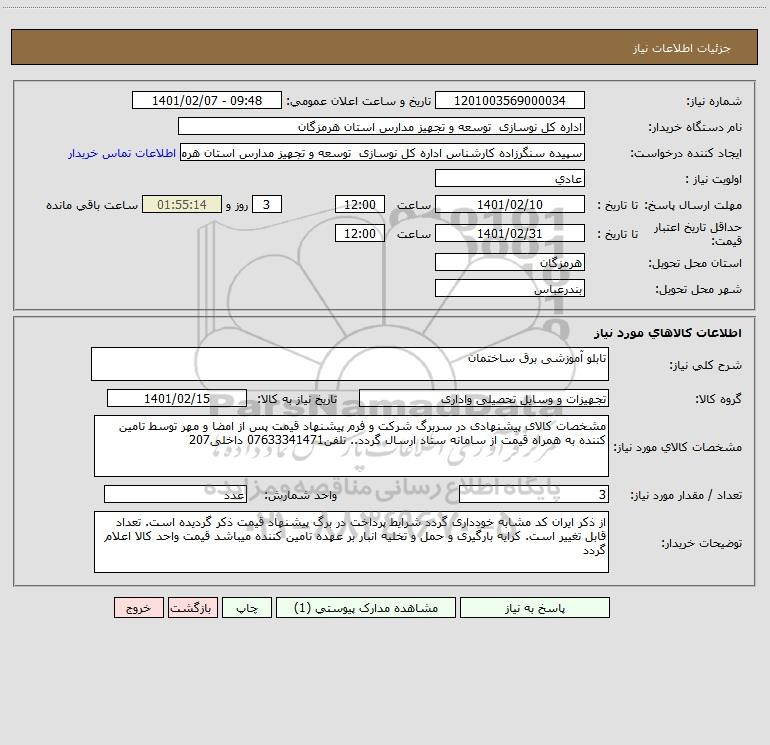
Task: Click the واحد شمارش label
Action: 301,496
